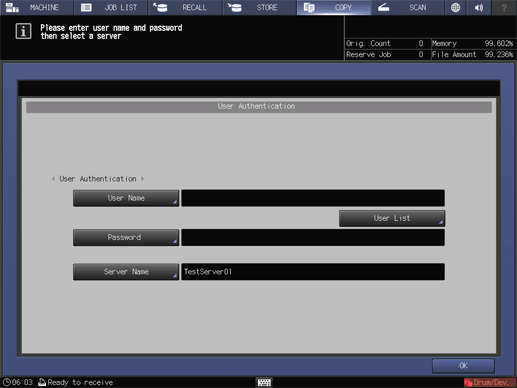Viewport: 517px width, 388px height.
Task: Click the Server Name button
Action: click(x=126, y=272)
